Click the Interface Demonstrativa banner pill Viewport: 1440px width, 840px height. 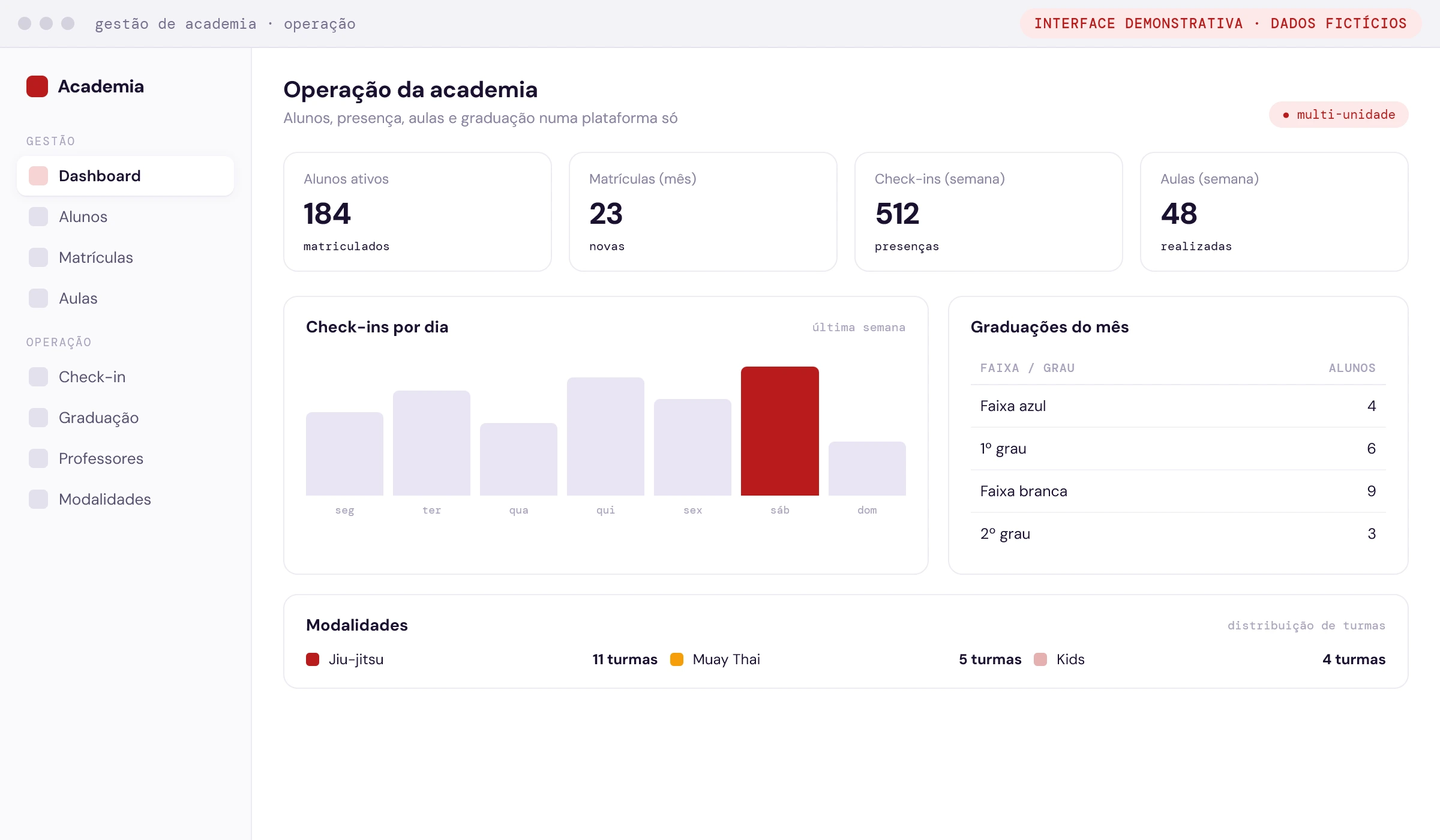coord(1220,23)
